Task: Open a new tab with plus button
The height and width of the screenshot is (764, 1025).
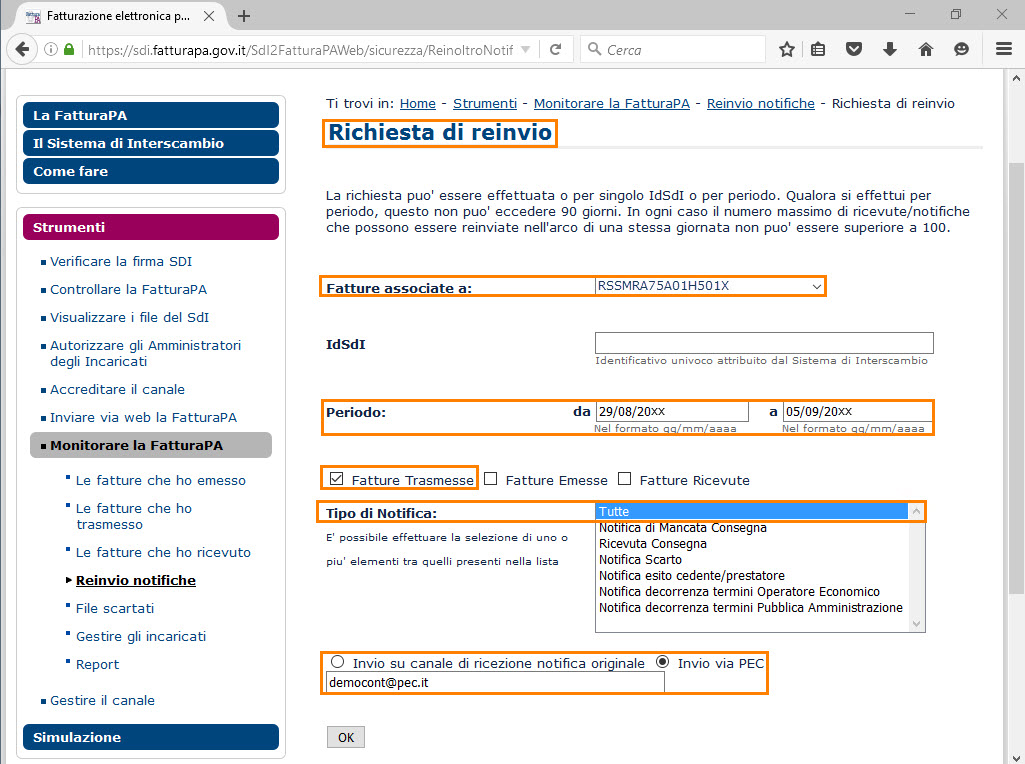Action: (x=244, y=16)
